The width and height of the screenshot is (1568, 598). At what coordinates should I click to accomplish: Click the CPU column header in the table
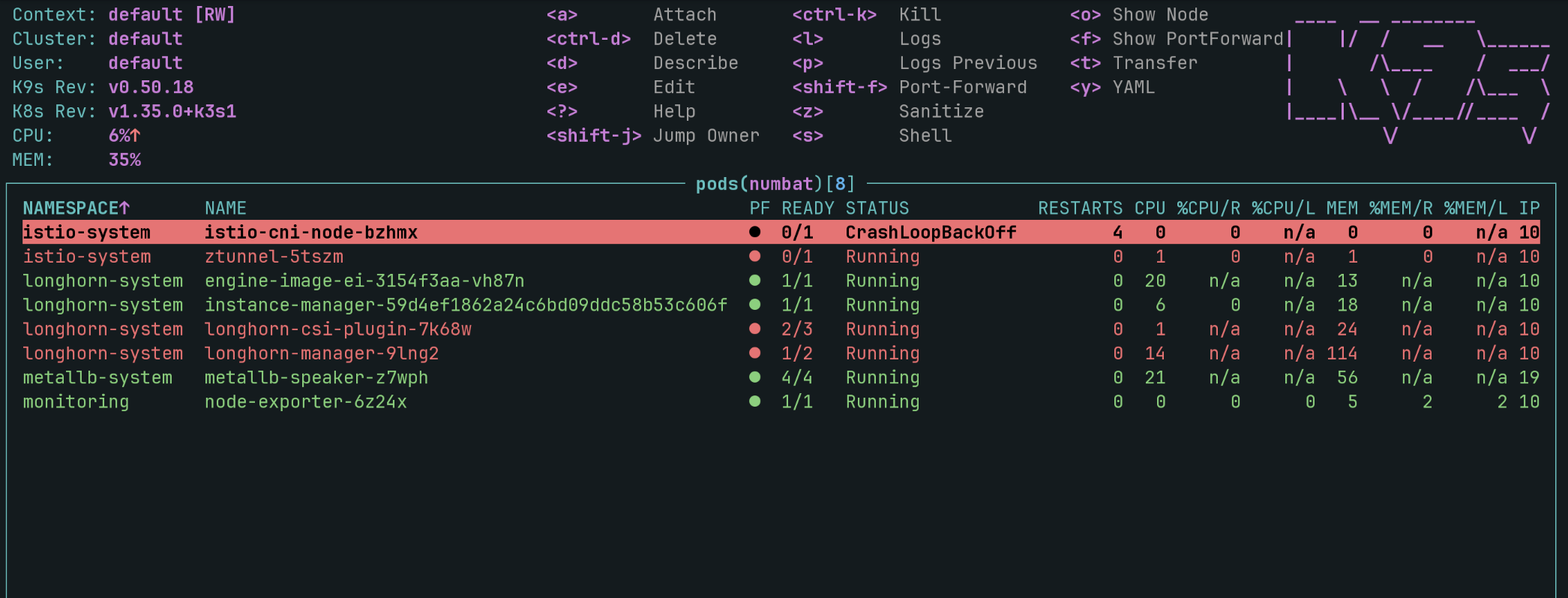(1150, 208)
